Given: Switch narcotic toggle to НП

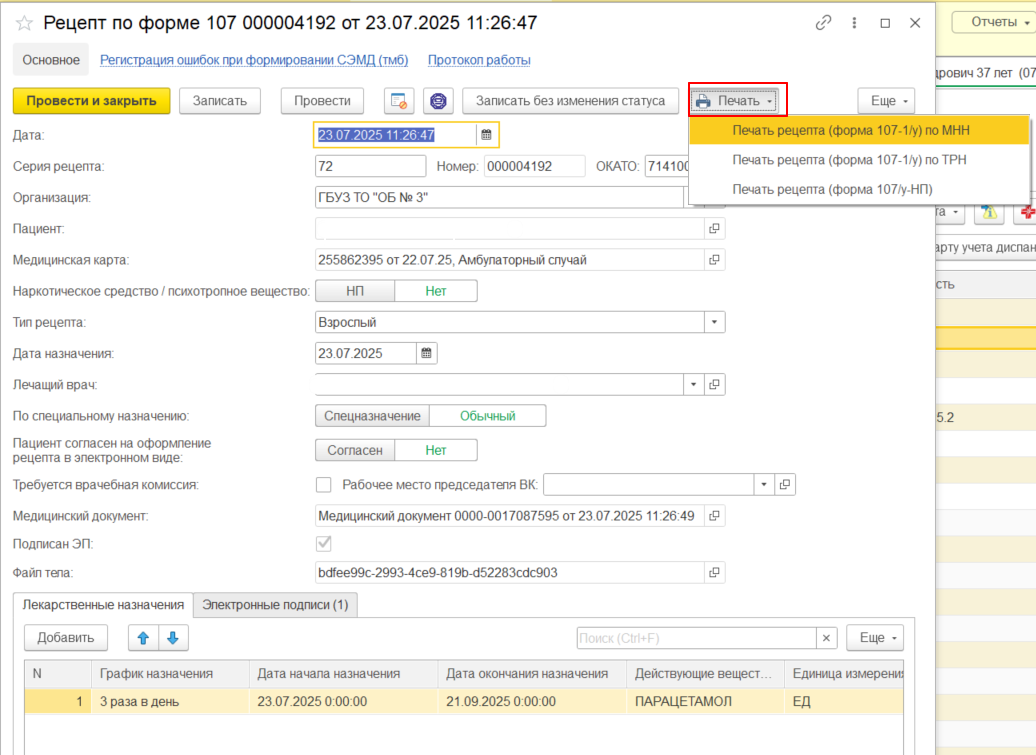Looking at the screenshot, I should (x=355, y=291).
